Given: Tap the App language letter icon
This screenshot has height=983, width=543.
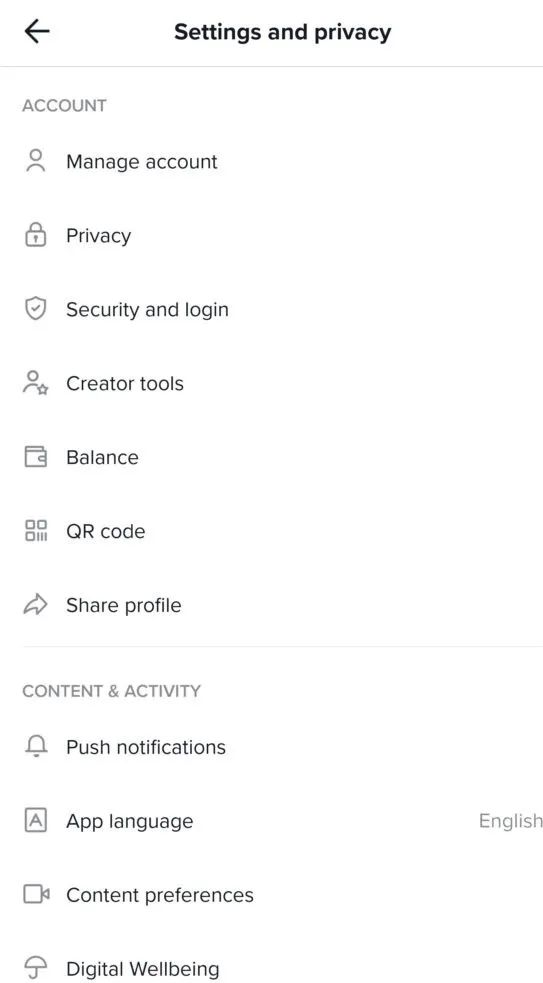Looking at the screenshot, I should tap(36, 820).
